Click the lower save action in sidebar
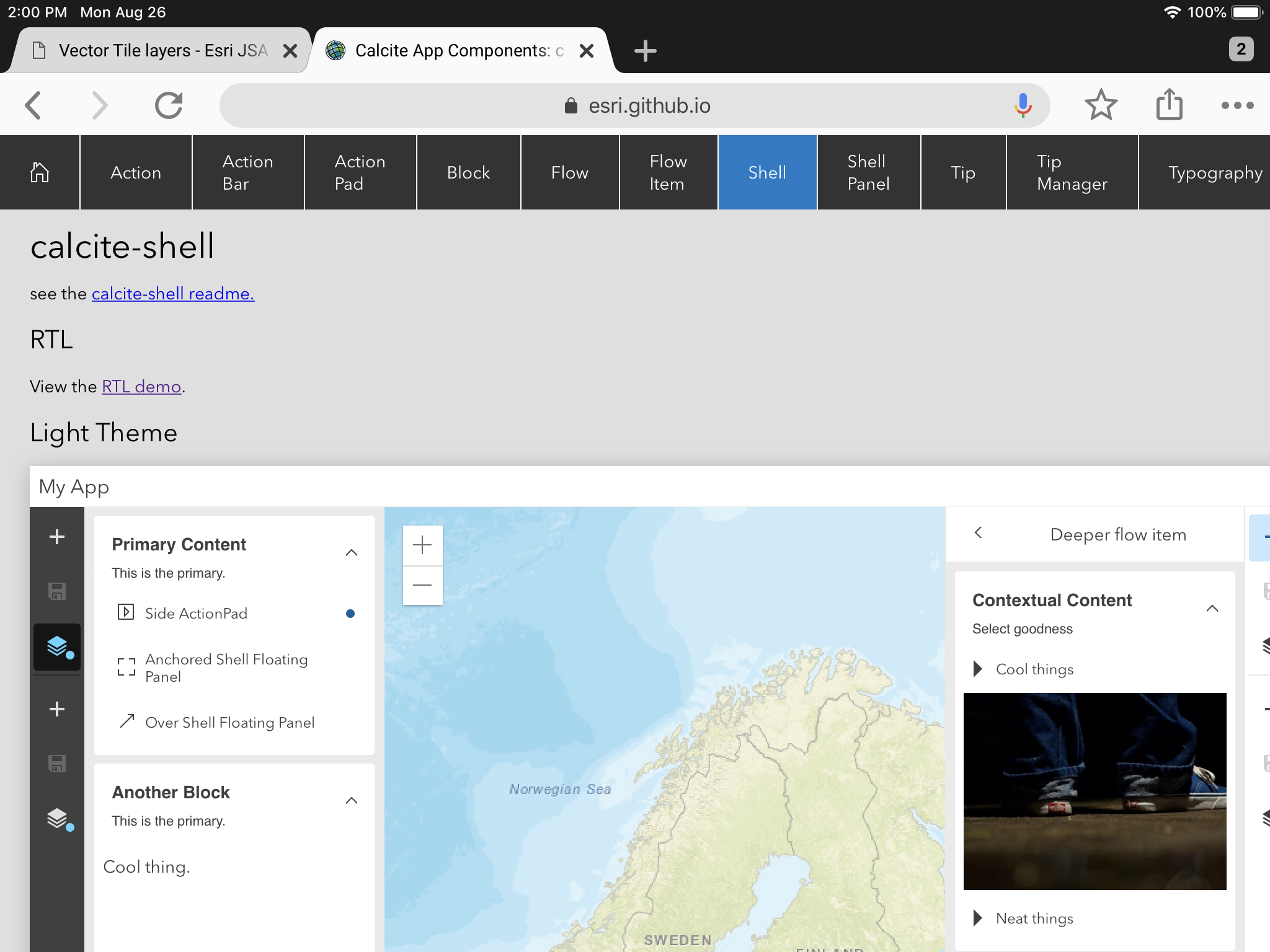1270x952 pixels. click(x=57, y=764)
